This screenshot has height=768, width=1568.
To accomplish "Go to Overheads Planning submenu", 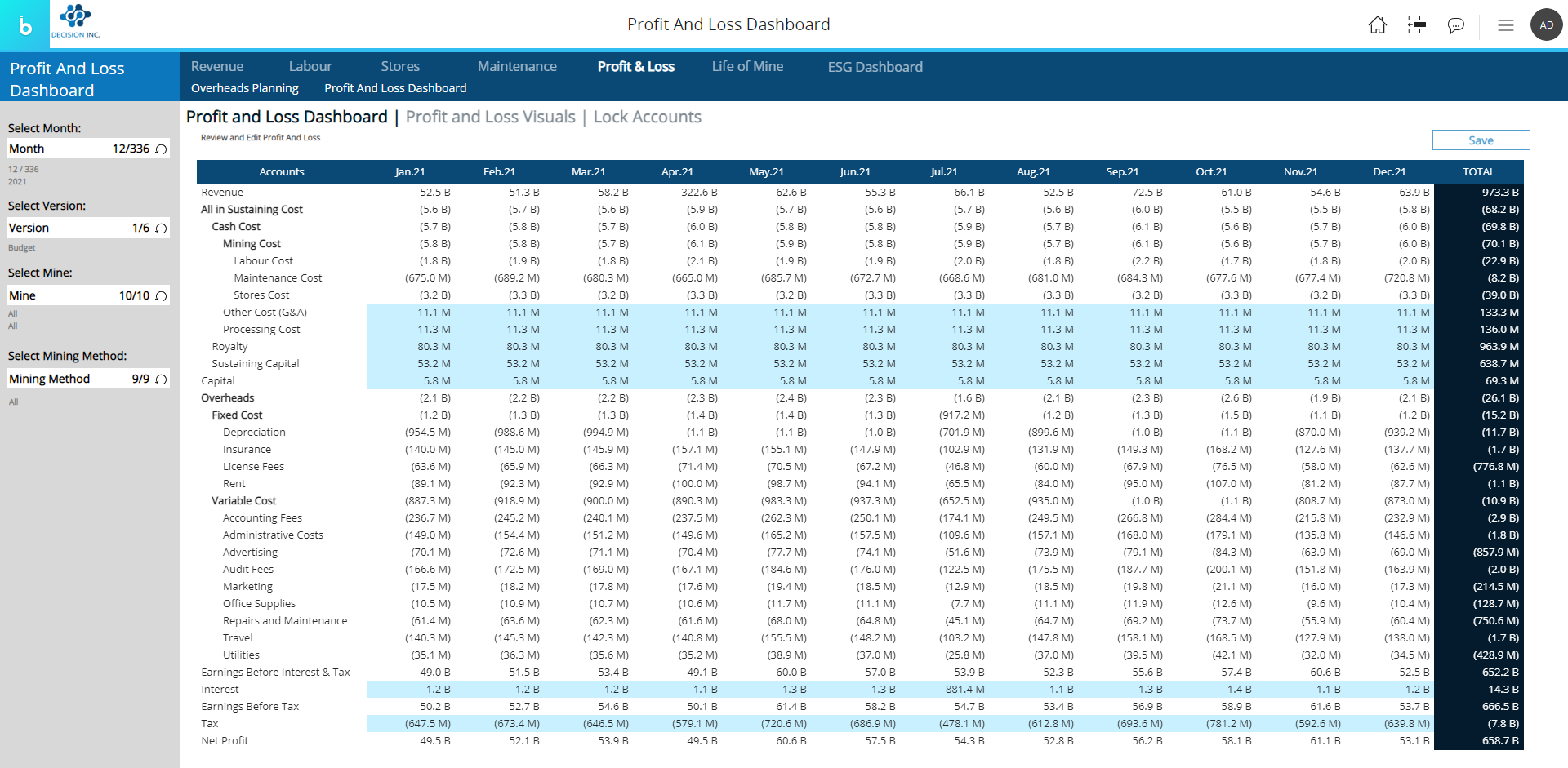I will (244, 88).
